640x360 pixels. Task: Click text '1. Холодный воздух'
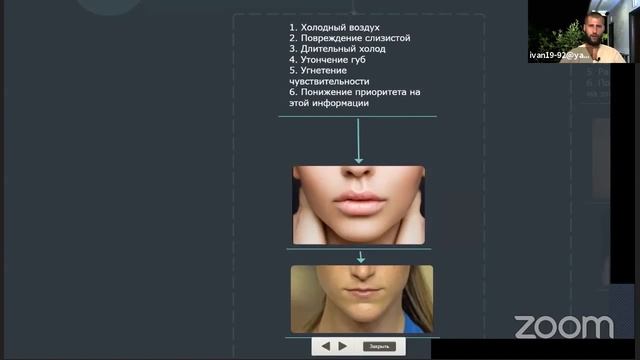click(334, 27)
